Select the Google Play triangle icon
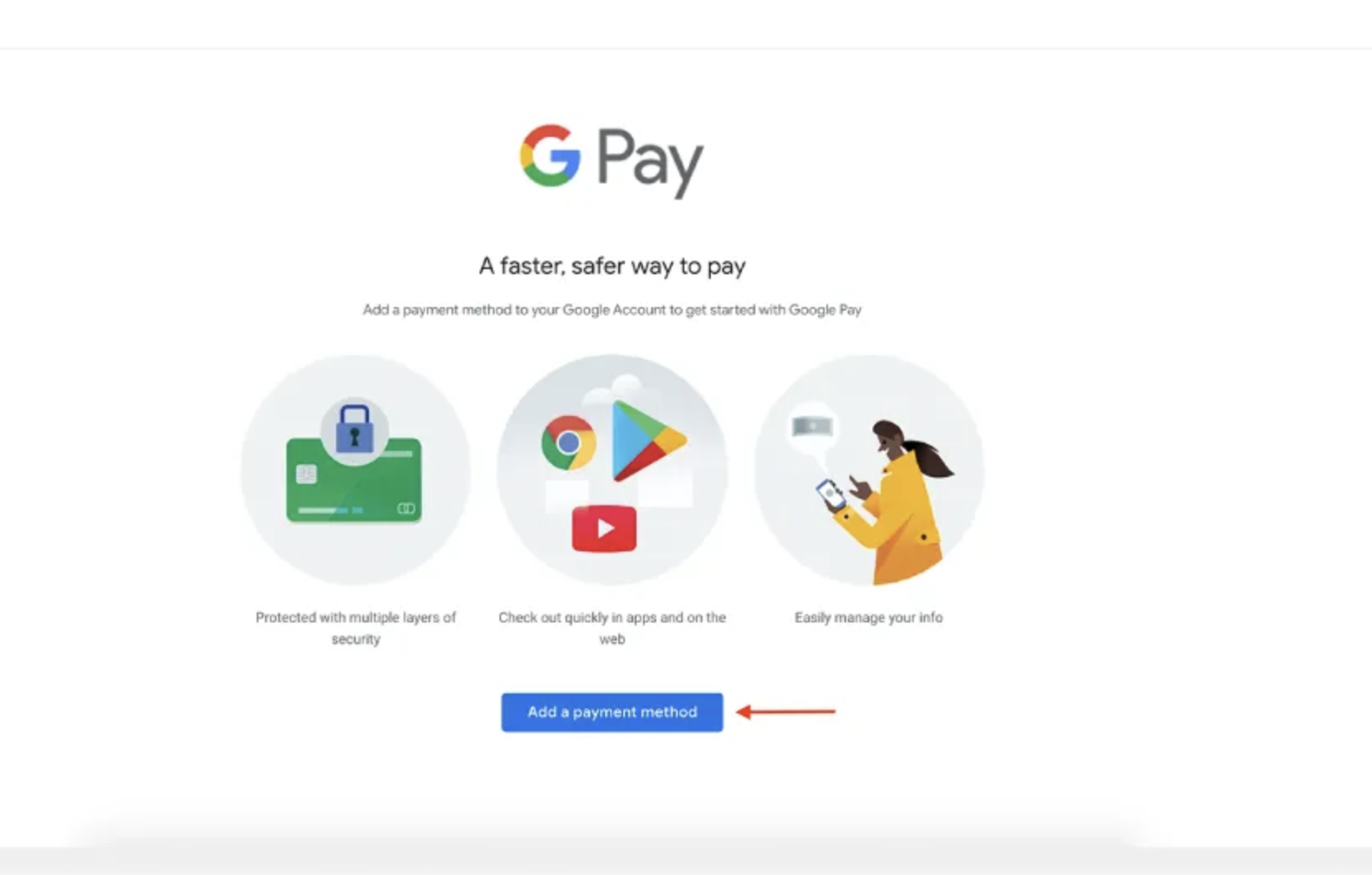1372x875 pixels. 648,440
